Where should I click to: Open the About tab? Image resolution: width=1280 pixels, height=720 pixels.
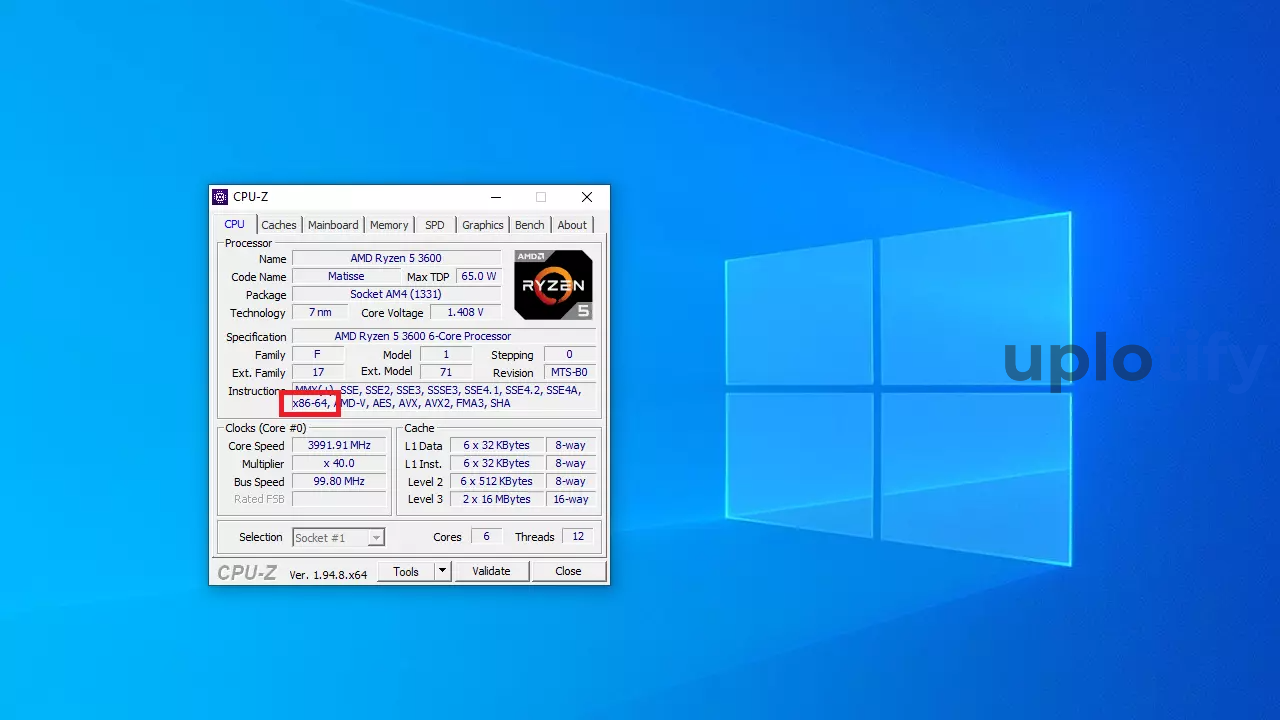[x=572, y=225]
